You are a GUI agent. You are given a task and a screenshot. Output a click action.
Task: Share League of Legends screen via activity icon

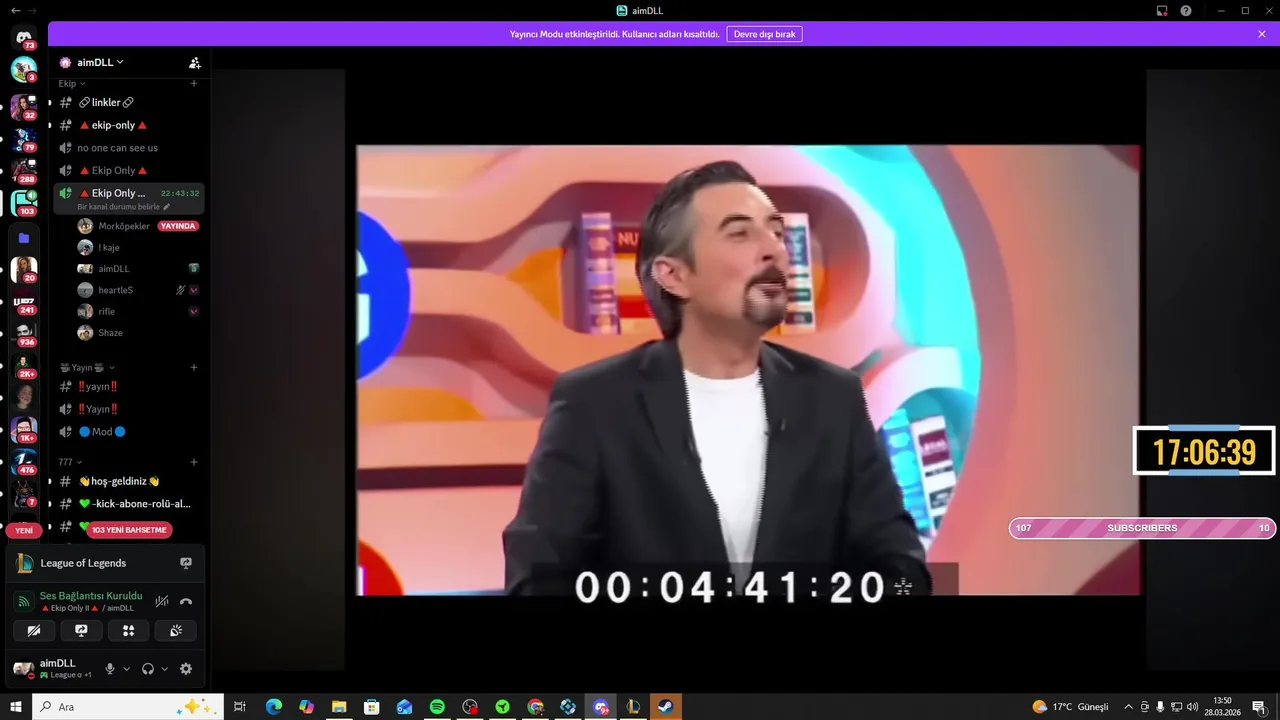point(186,563)
